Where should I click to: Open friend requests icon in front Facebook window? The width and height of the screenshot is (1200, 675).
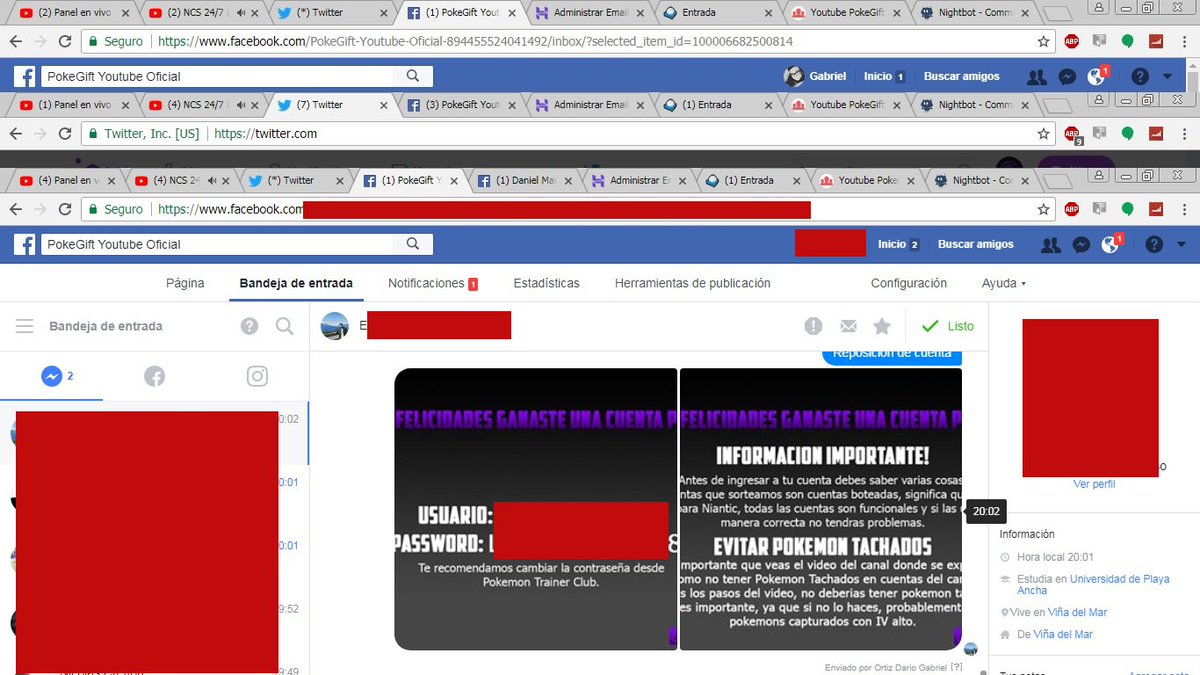1051,244
